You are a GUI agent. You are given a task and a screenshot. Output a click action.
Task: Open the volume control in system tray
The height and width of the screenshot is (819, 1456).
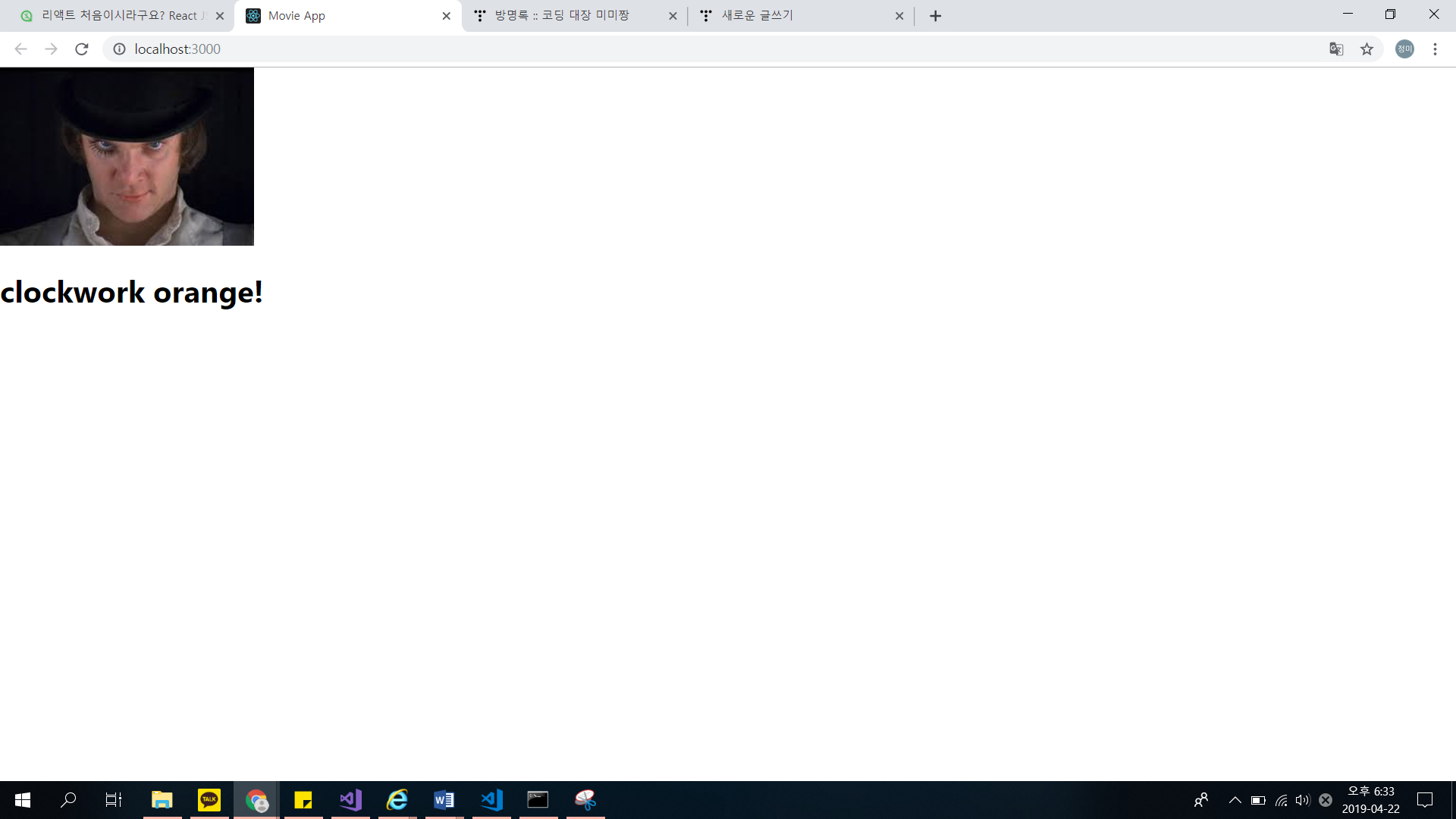tap(1303, 800)
